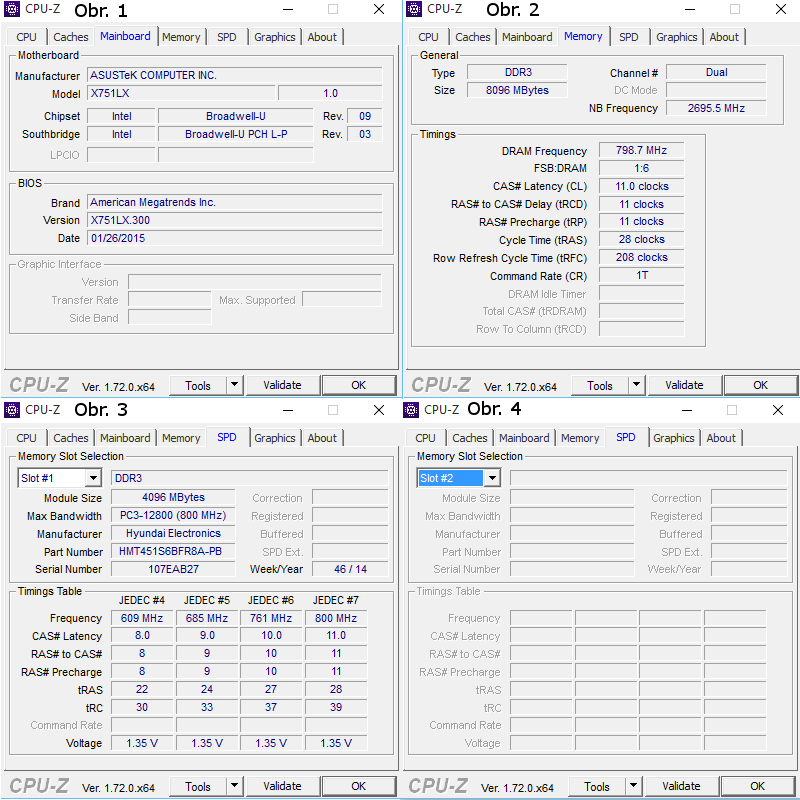Open Caches tab in Obr. 1 window
Image resolution: width=800 pixels, height=800 pixels.
coord(71,37)
